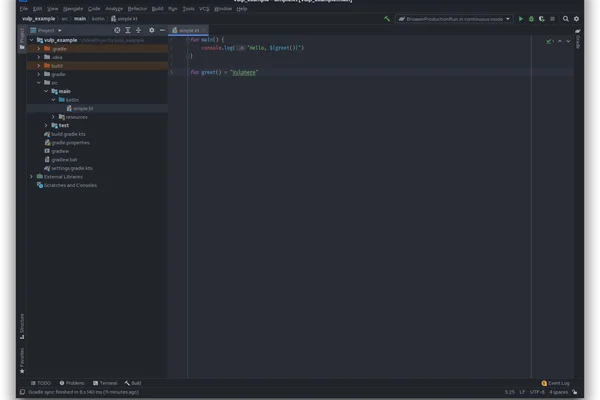
Task: Click the underlined string in greet()
Action: 244,72
